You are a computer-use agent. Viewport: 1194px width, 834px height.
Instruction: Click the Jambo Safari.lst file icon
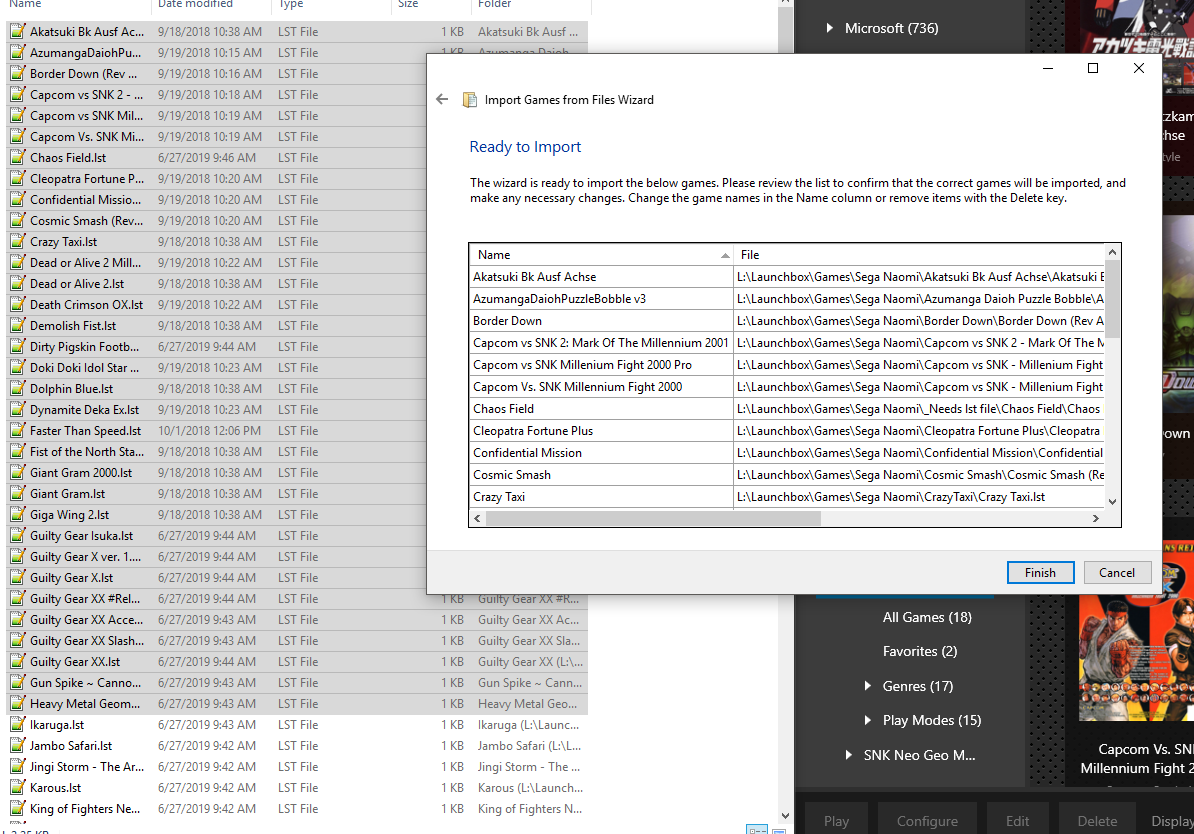[17, 746]
